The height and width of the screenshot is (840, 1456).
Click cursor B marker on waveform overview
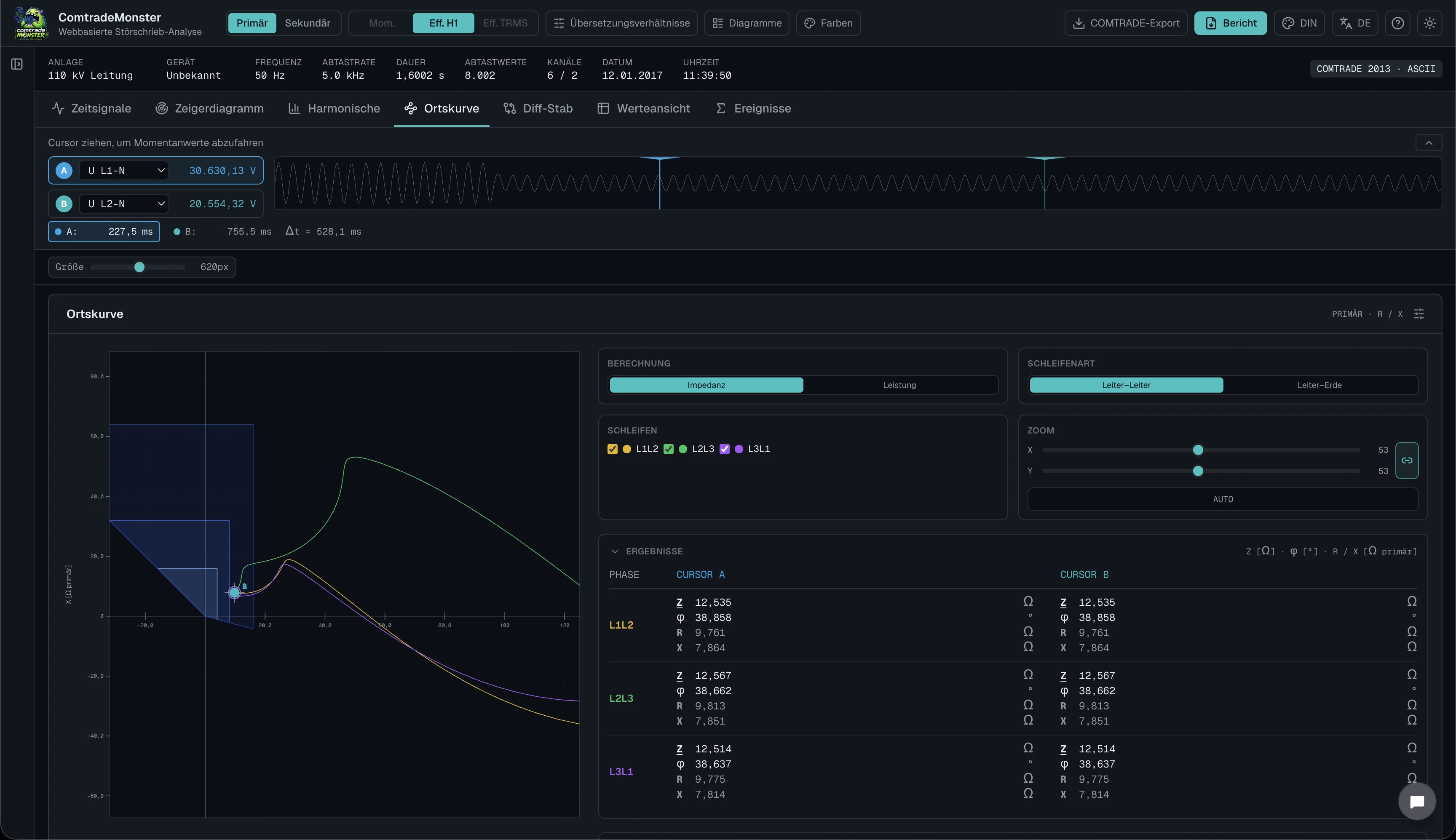coord(1044,183)
